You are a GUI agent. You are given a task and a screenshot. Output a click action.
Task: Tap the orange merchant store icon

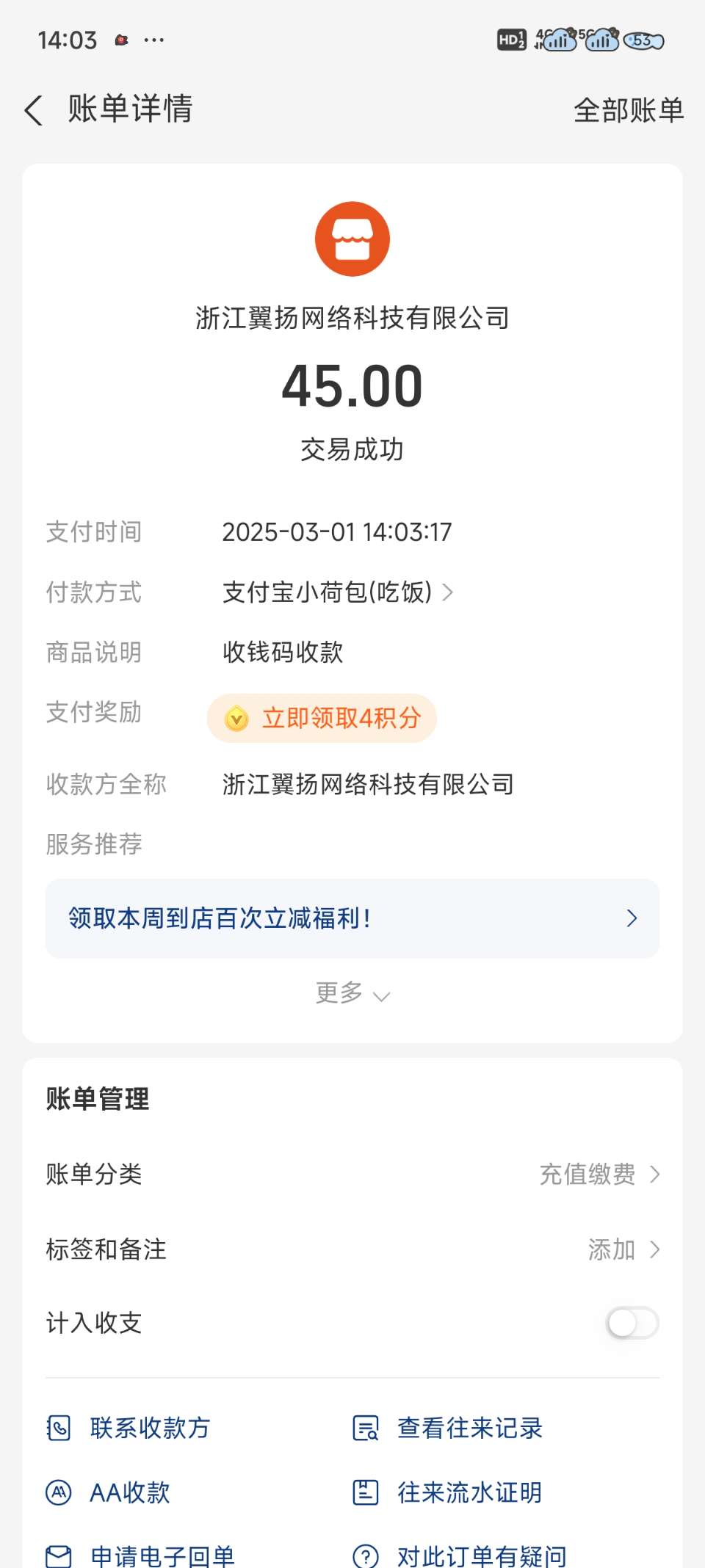click(352, 239)
